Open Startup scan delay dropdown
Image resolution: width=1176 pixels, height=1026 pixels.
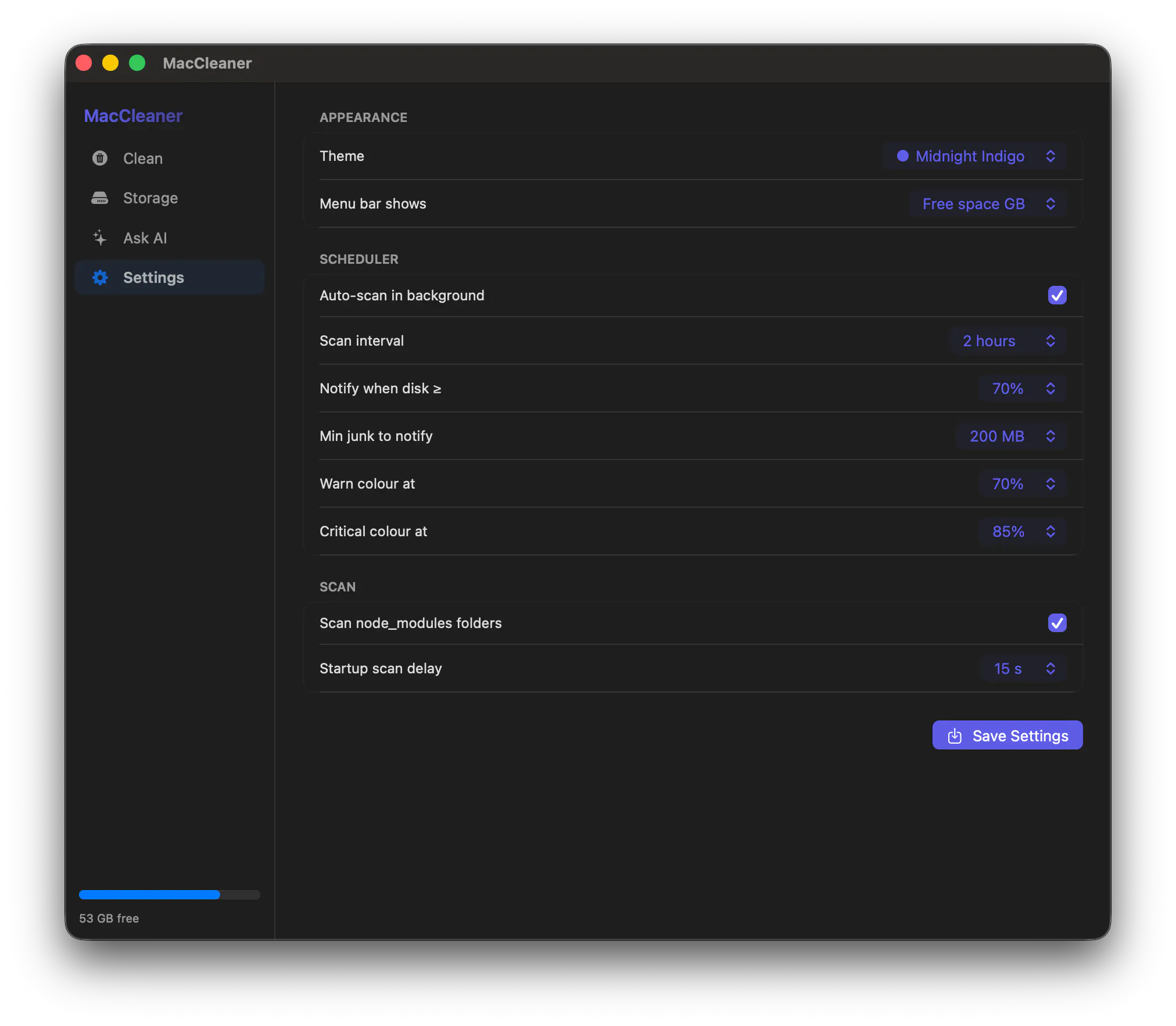(1023, 669)
